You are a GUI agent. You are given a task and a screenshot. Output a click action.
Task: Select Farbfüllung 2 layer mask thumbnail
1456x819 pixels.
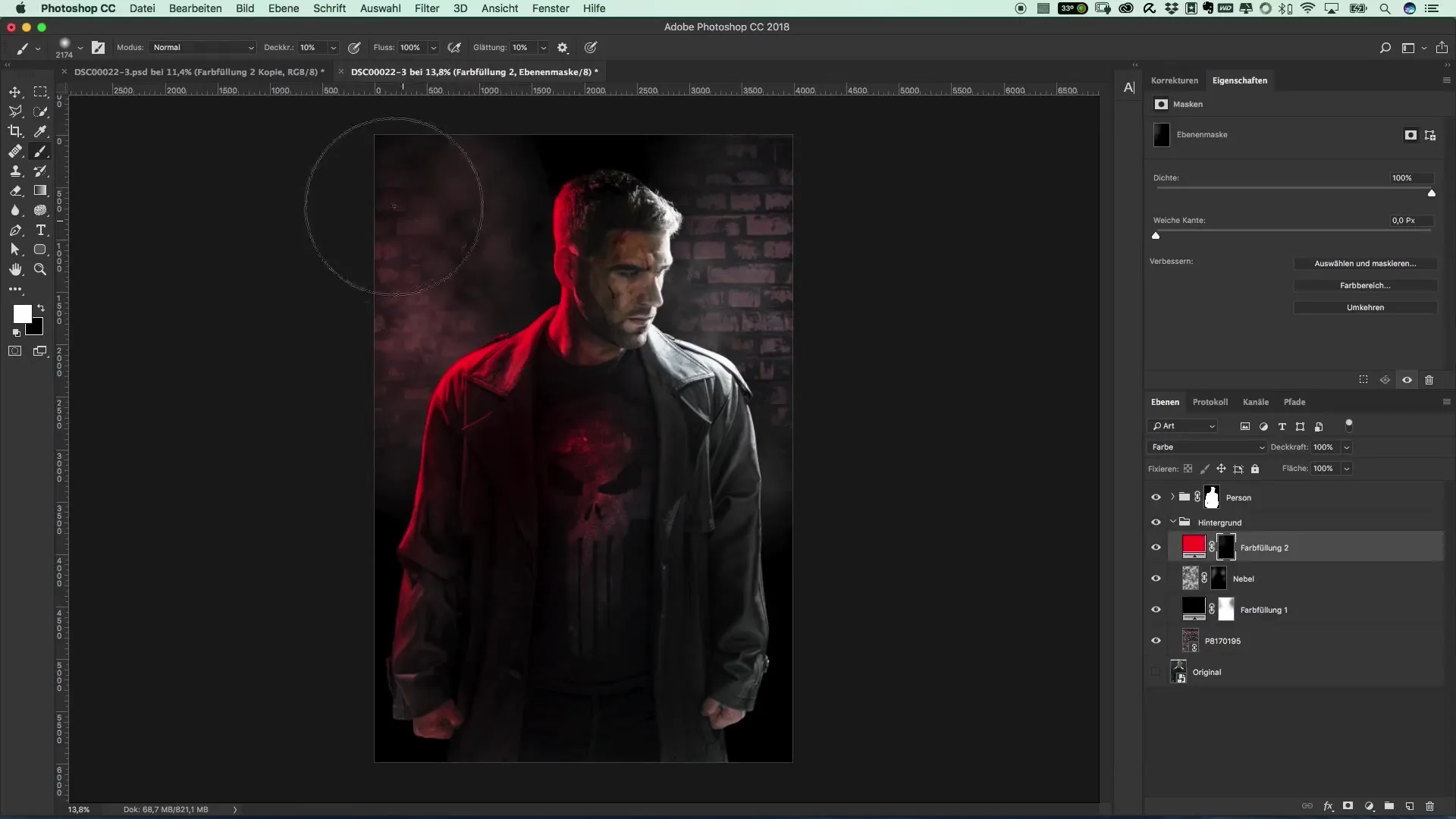tap(1226, 547)
